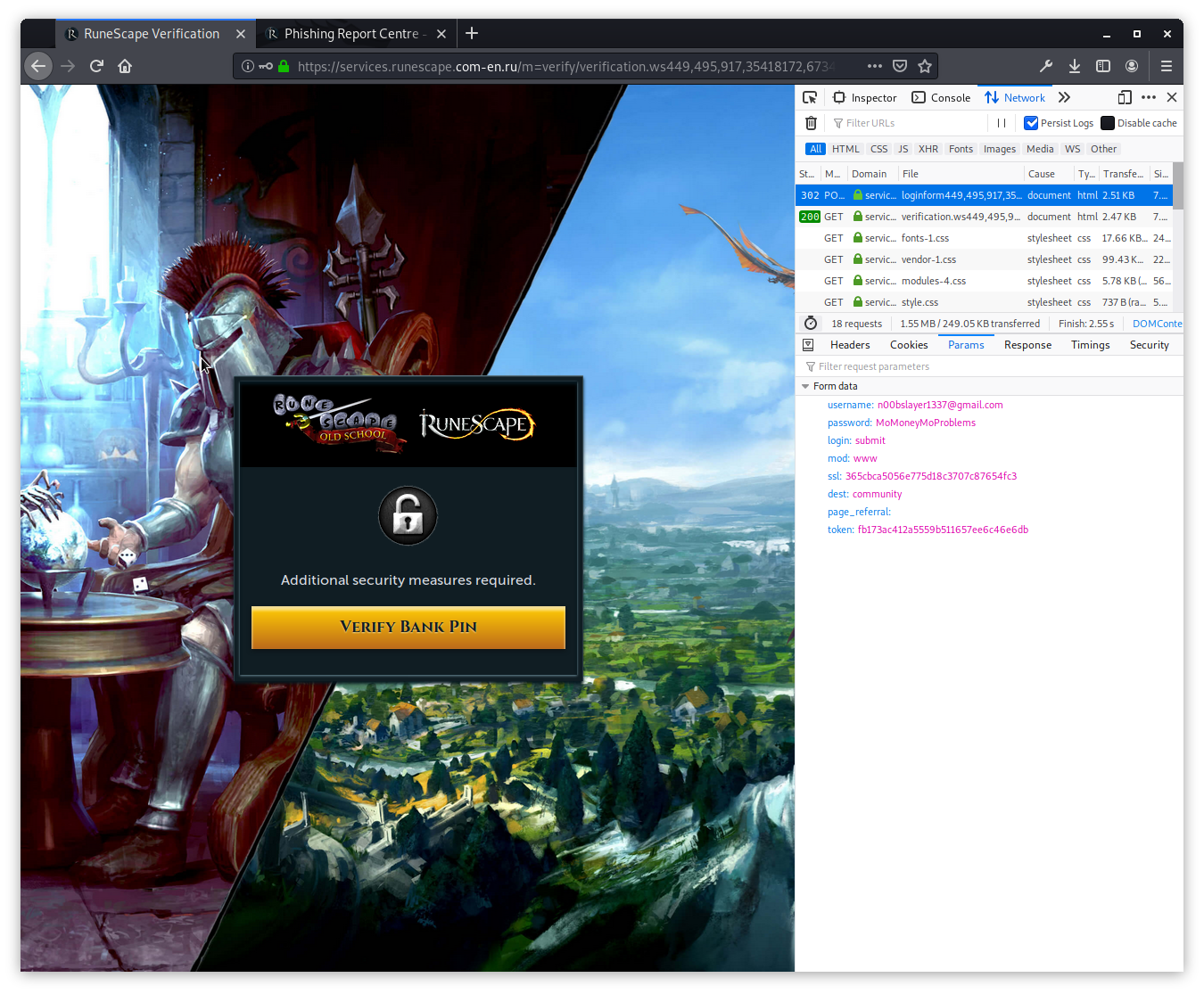The image size is (1204, 994).
Task: Filter requests by CSS type
Action: tap(878, 149)
